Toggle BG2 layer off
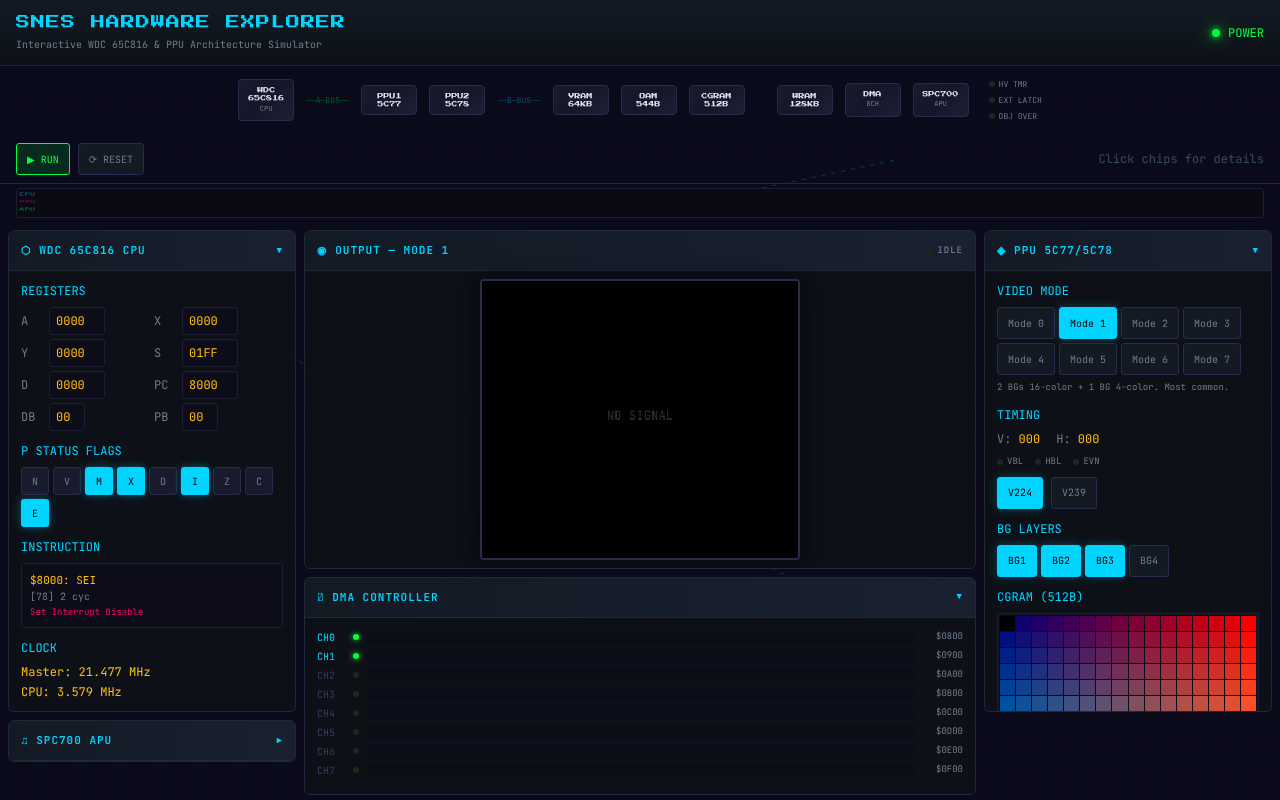Viewport: 1280px width, 800px height. (x=1060, y=561)
